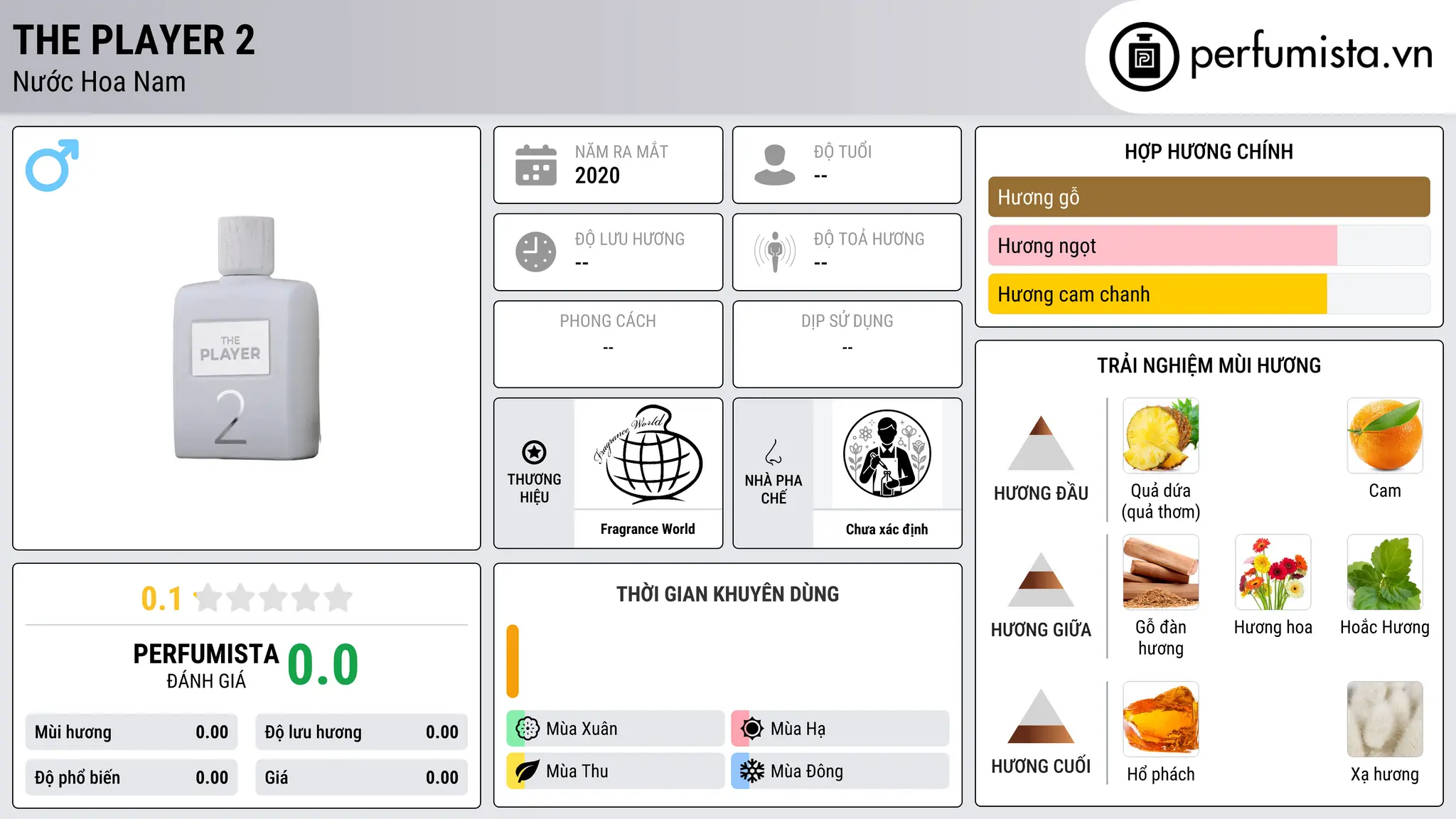Click the Phong cách card
The image size is (1456, 819).
[608, 344]
